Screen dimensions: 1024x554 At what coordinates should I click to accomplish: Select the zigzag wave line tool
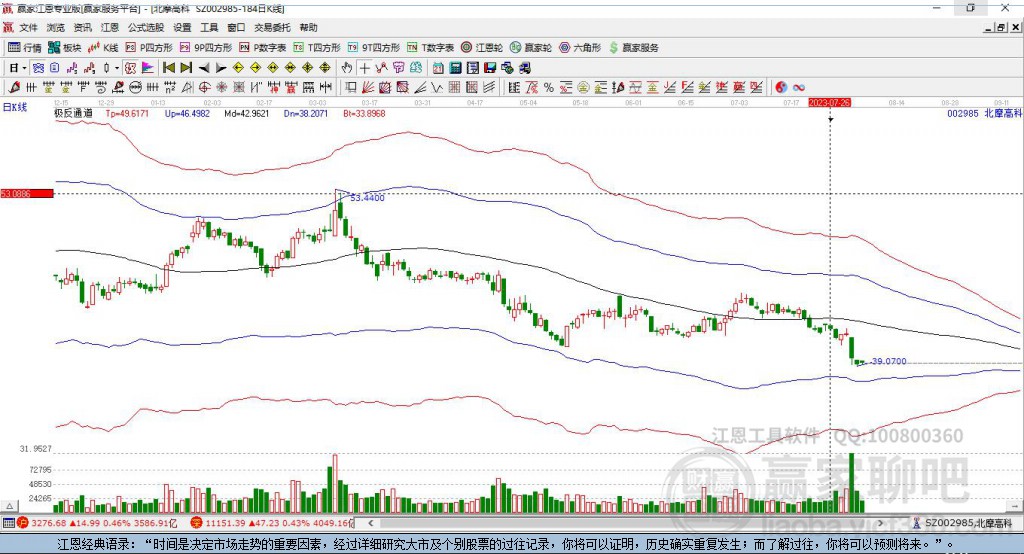437,88
